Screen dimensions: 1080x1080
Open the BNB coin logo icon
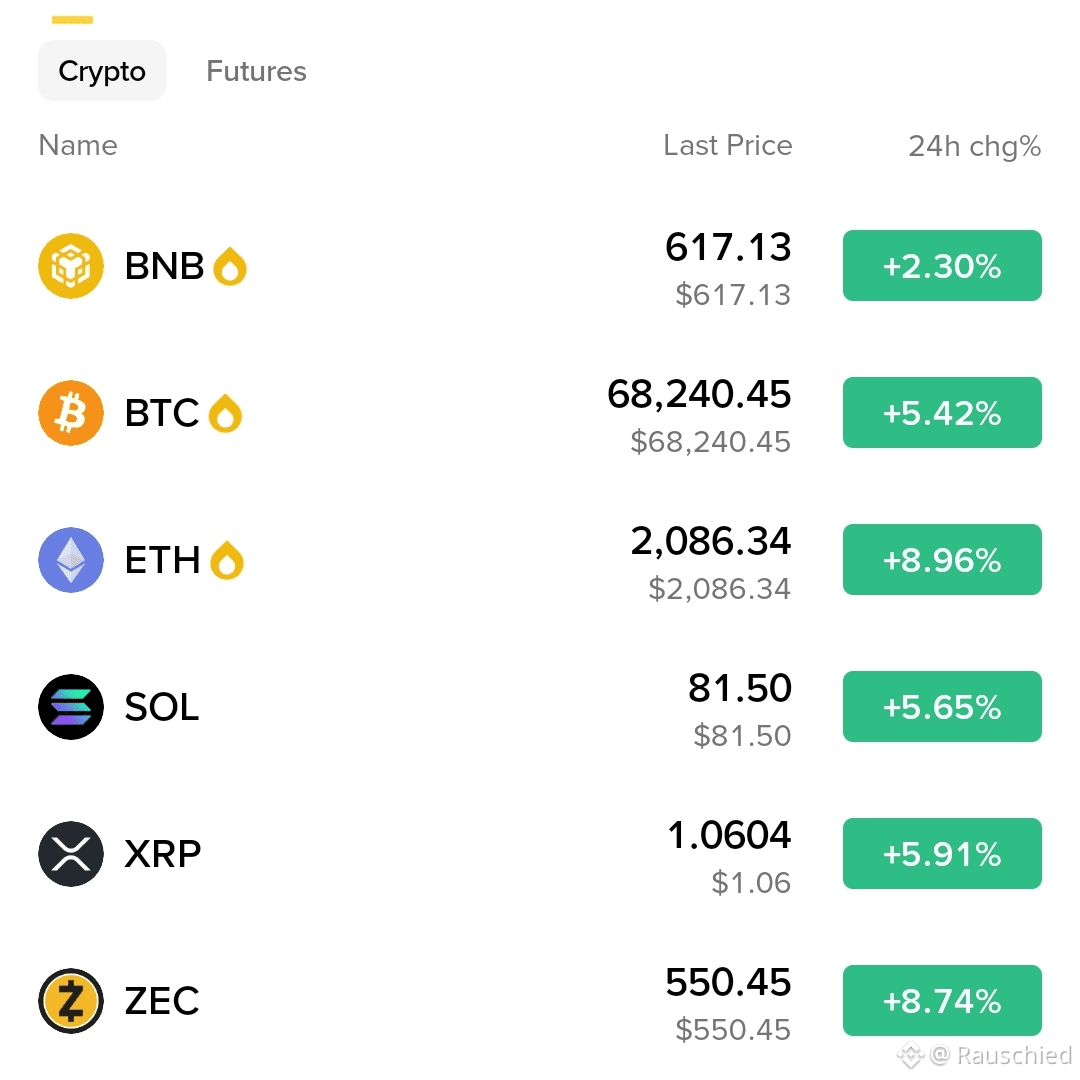(x=71, y=266)
